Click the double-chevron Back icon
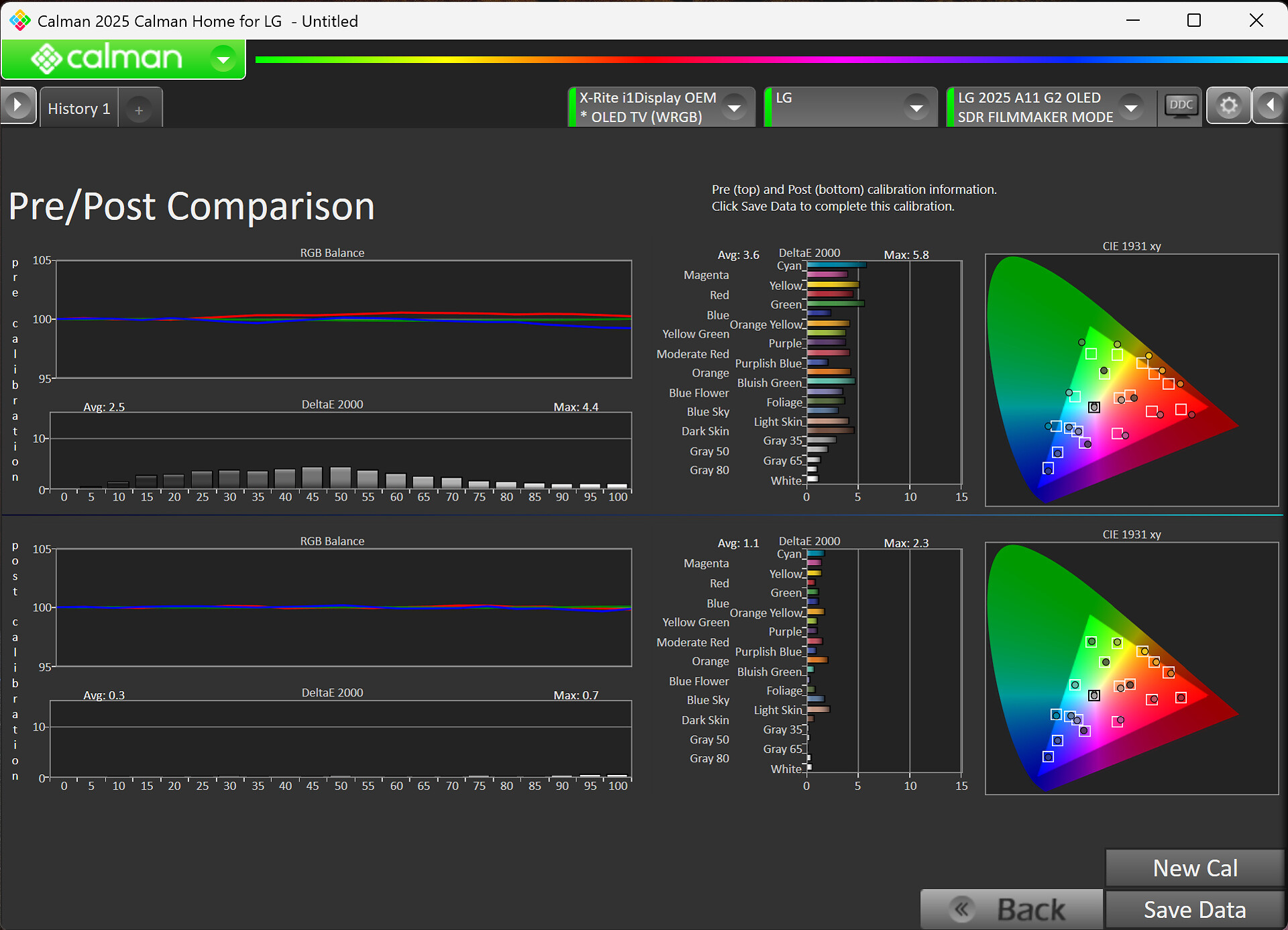 962,909
